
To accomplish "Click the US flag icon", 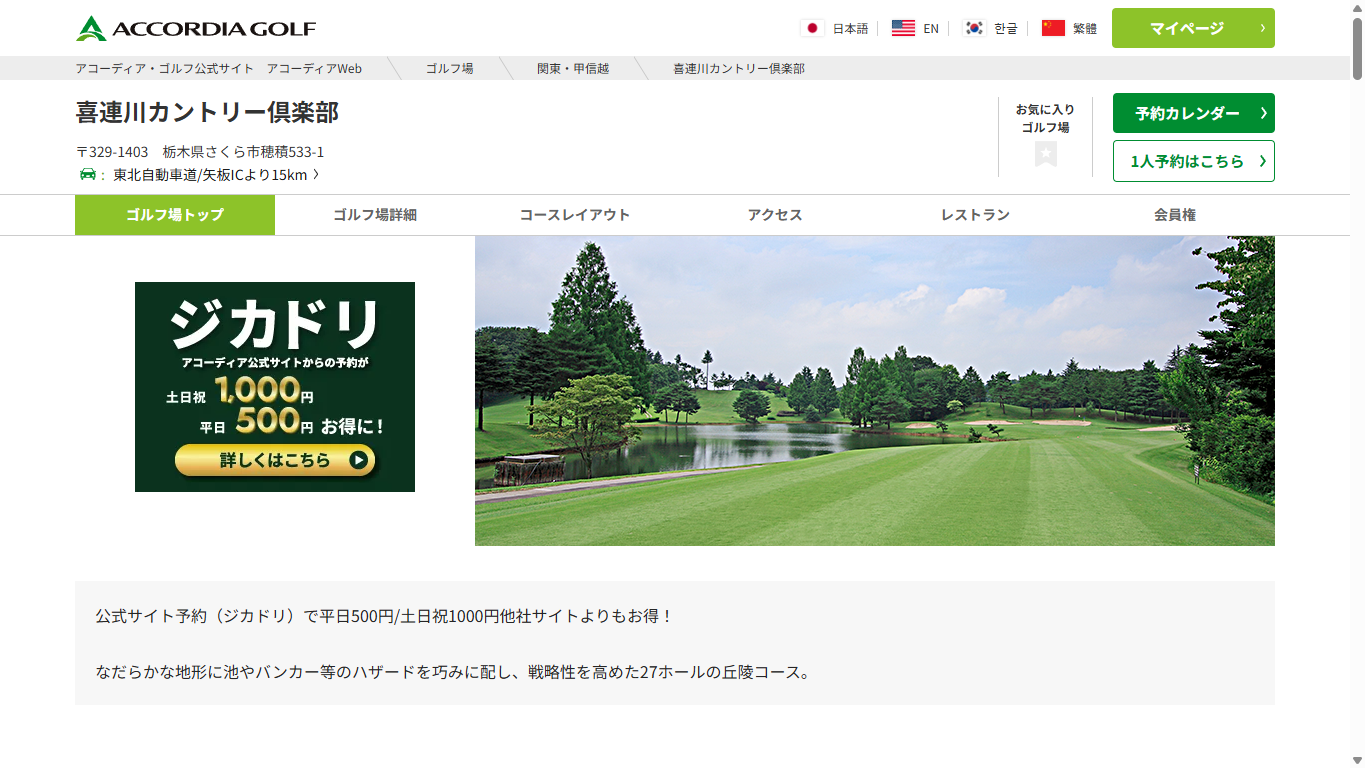I will pyautogui.click(x=903, y=28).
